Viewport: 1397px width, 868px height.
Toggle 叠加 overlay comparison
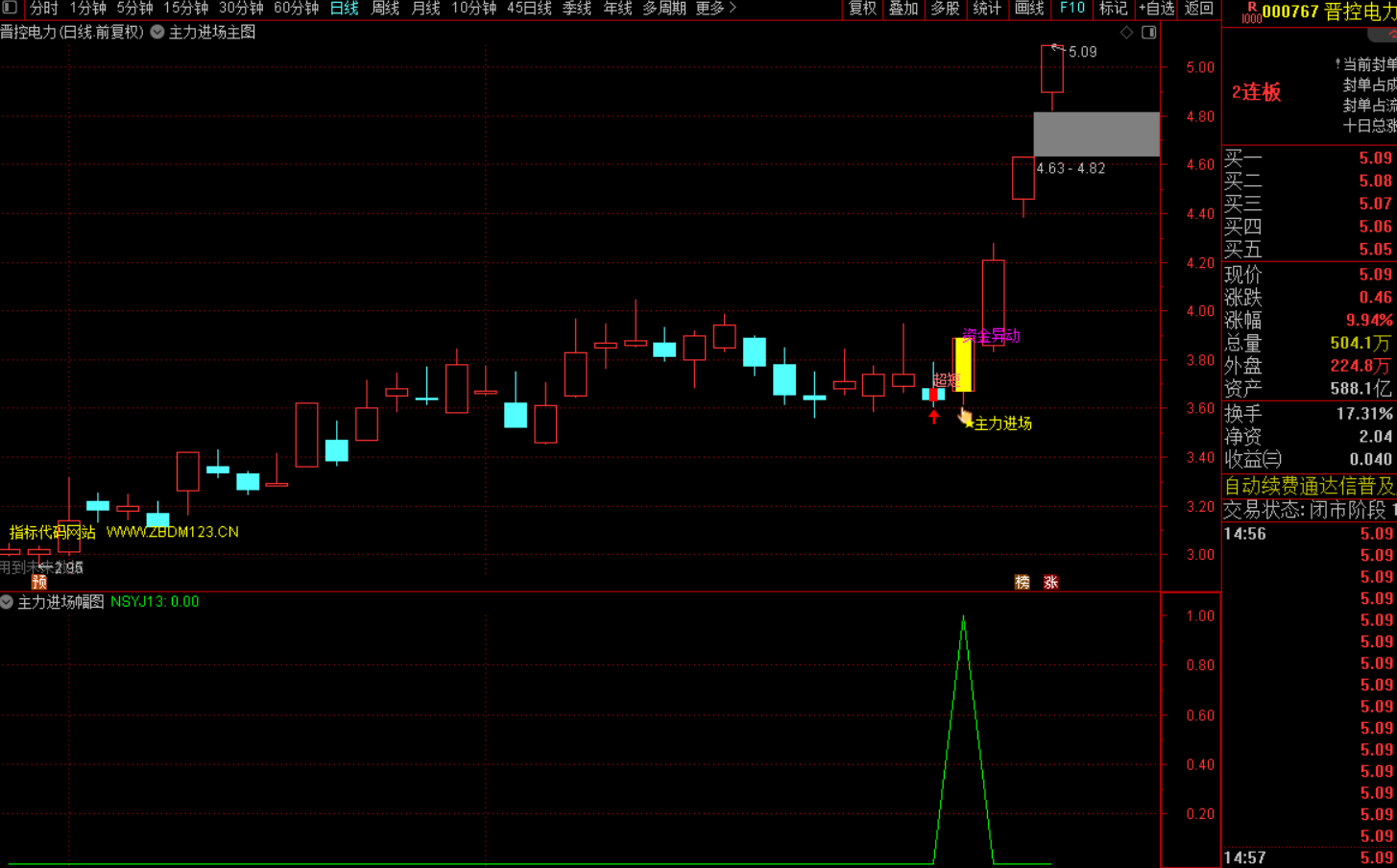[903, 9]
